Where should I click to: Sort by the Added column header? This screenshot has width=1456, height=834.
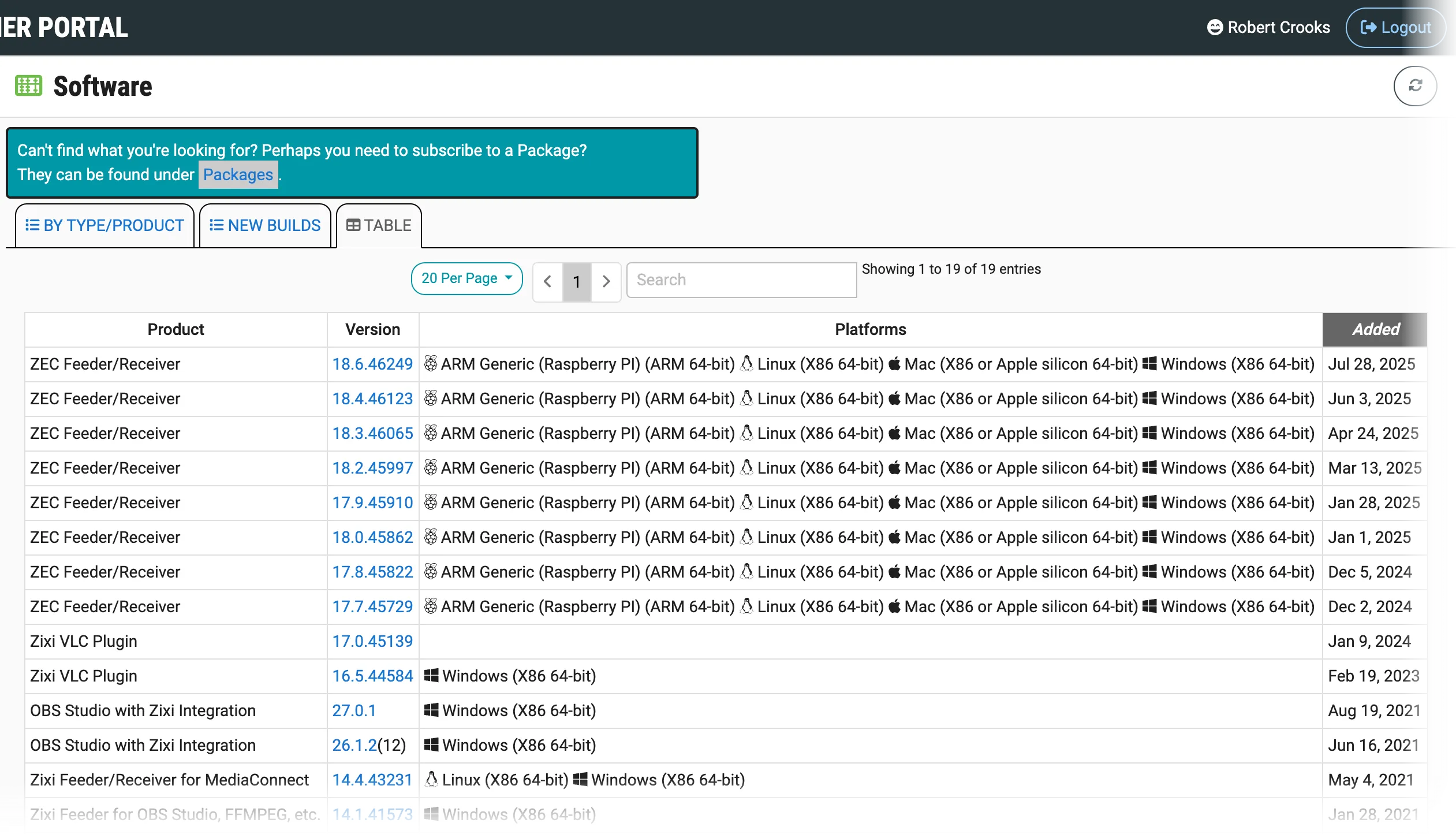point(1375,329)
